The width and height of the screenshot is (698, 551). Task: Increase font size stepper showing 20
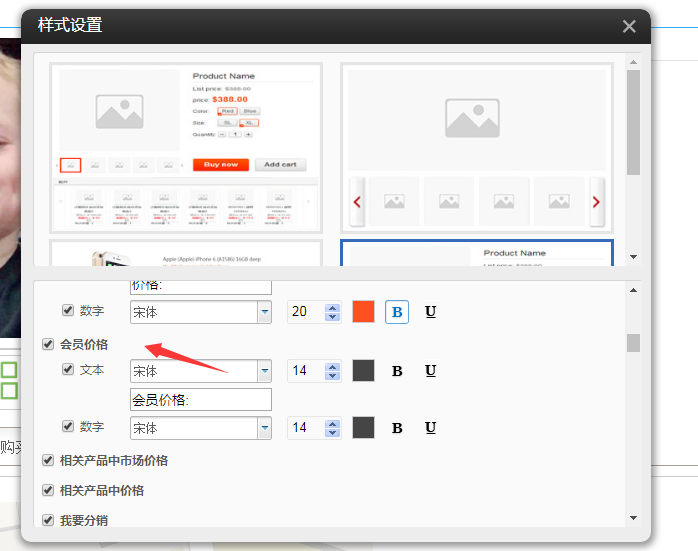point(332,308)
